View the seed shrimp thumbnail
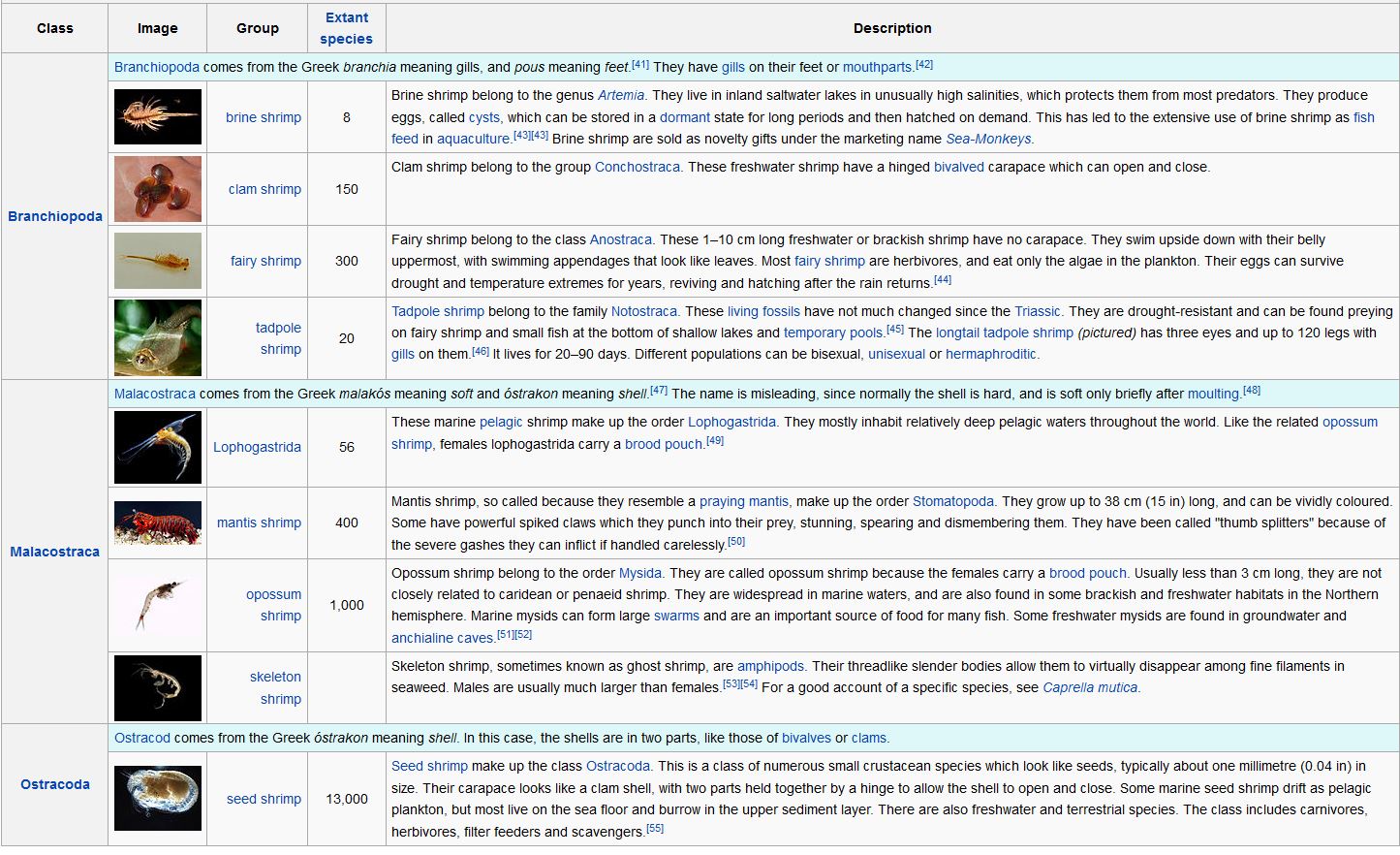 point(157,798)
